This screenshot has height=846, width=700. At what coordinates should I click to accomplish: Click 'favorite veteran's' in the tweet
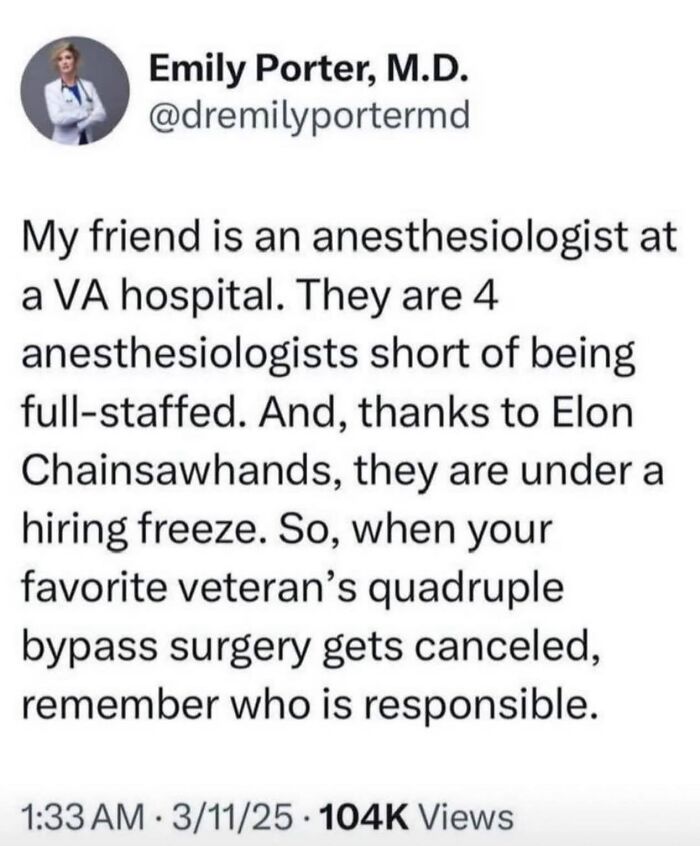click(x=189, y=588)
